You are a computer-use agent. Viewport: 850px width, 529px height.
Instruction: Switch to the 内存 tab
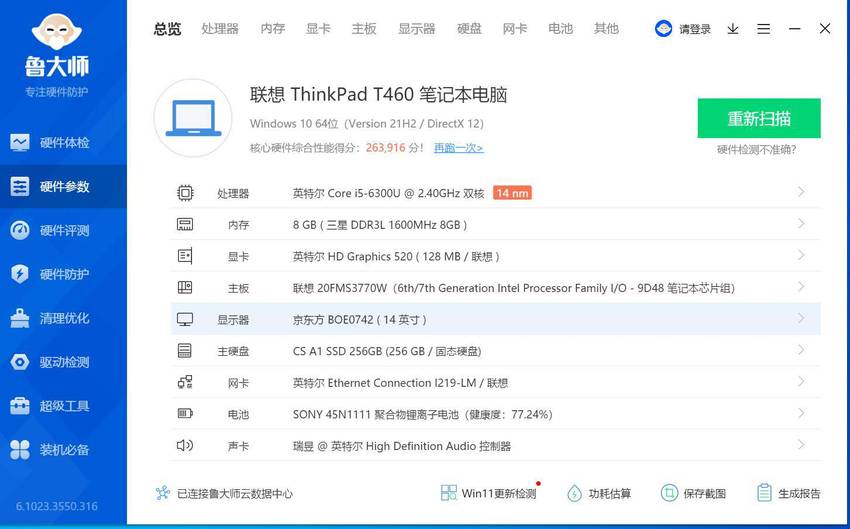pos(273,29)
